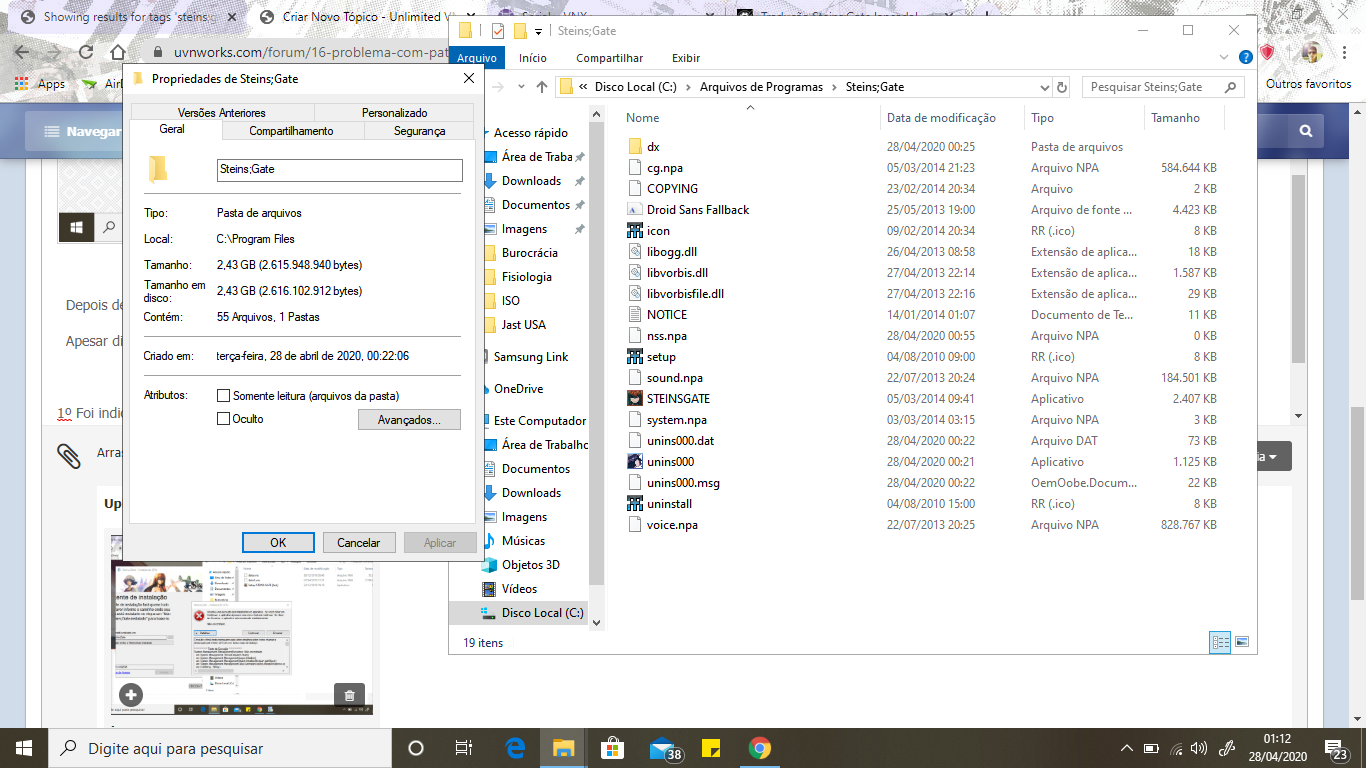Go up one folder with Explorer's up arrow
The height and width of the screenshot is (768, 1366).
coord(541,87)
